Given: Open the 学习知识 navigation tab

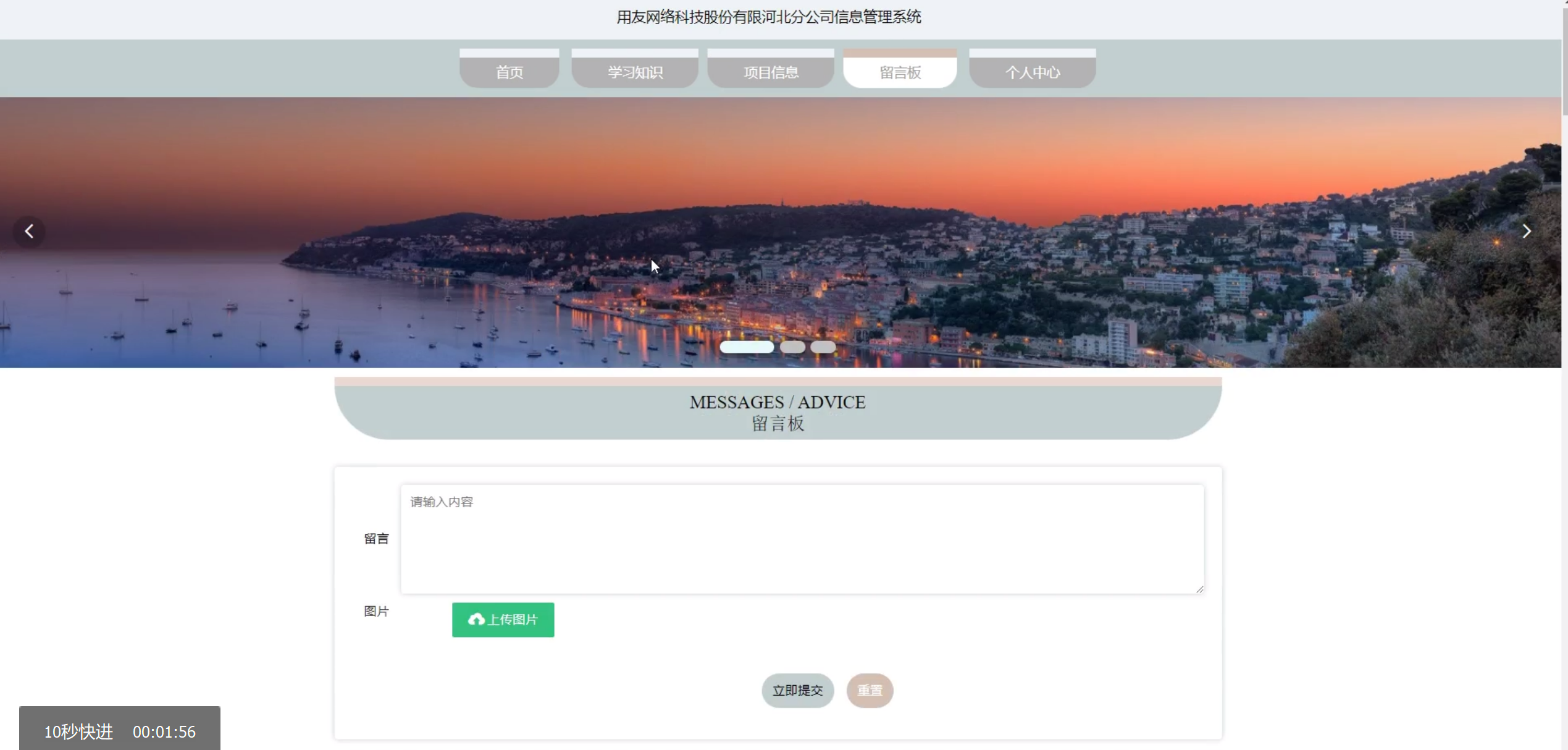Looking at the screenshot, I should pyautogui.click(x=634, y=72).
